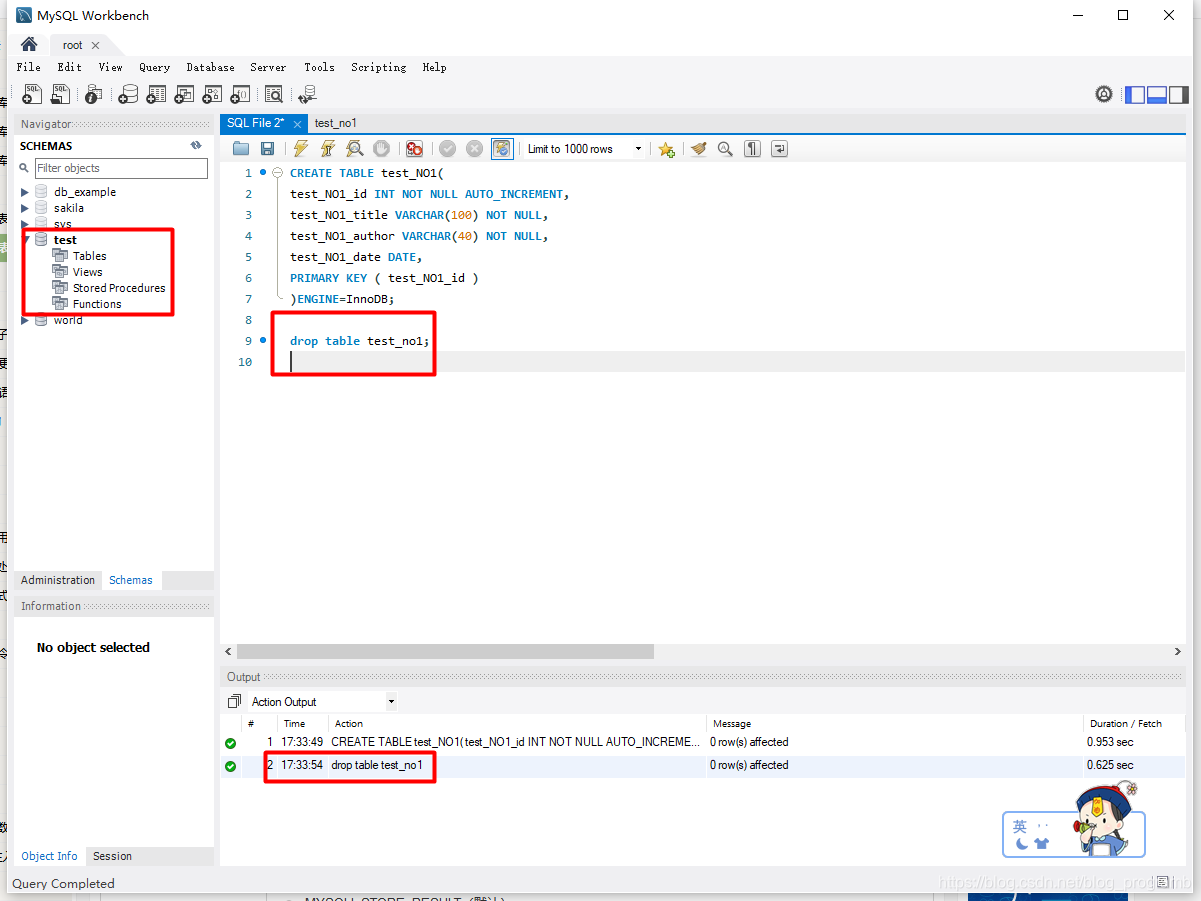Click the Commit transaction icon
The image size is (1201, 901).
(x=447, y=149)
